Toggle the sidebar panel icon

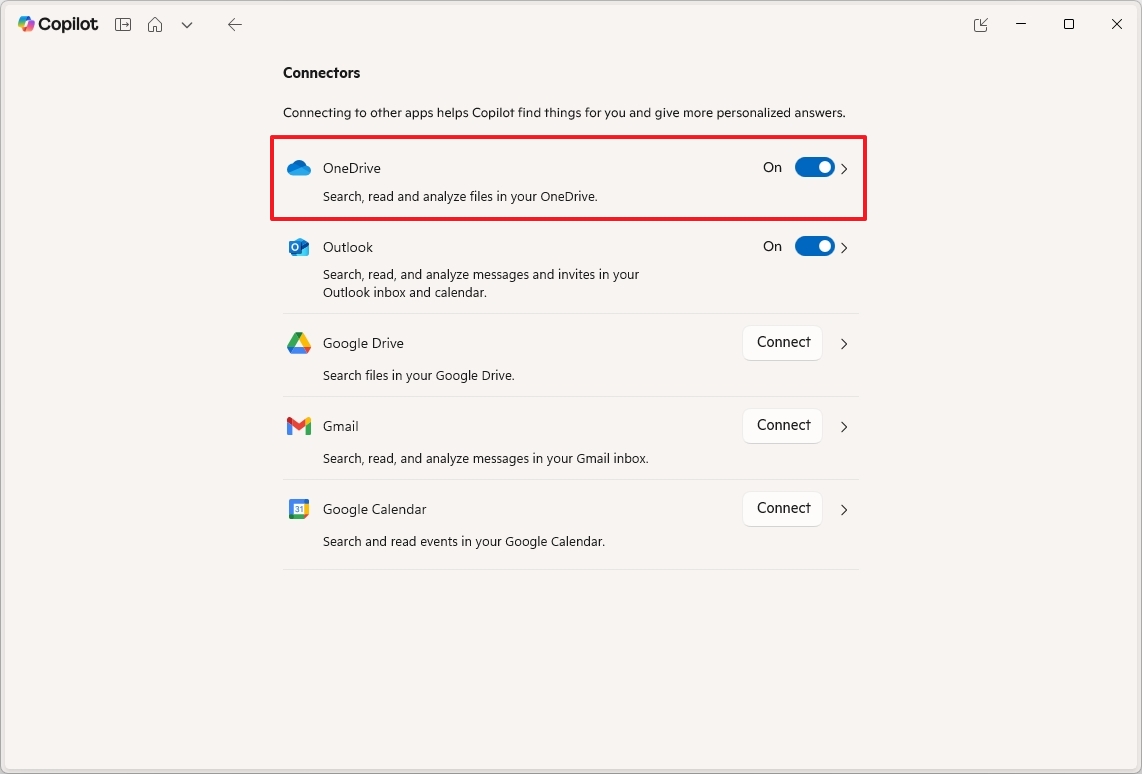tap(123, 25)
